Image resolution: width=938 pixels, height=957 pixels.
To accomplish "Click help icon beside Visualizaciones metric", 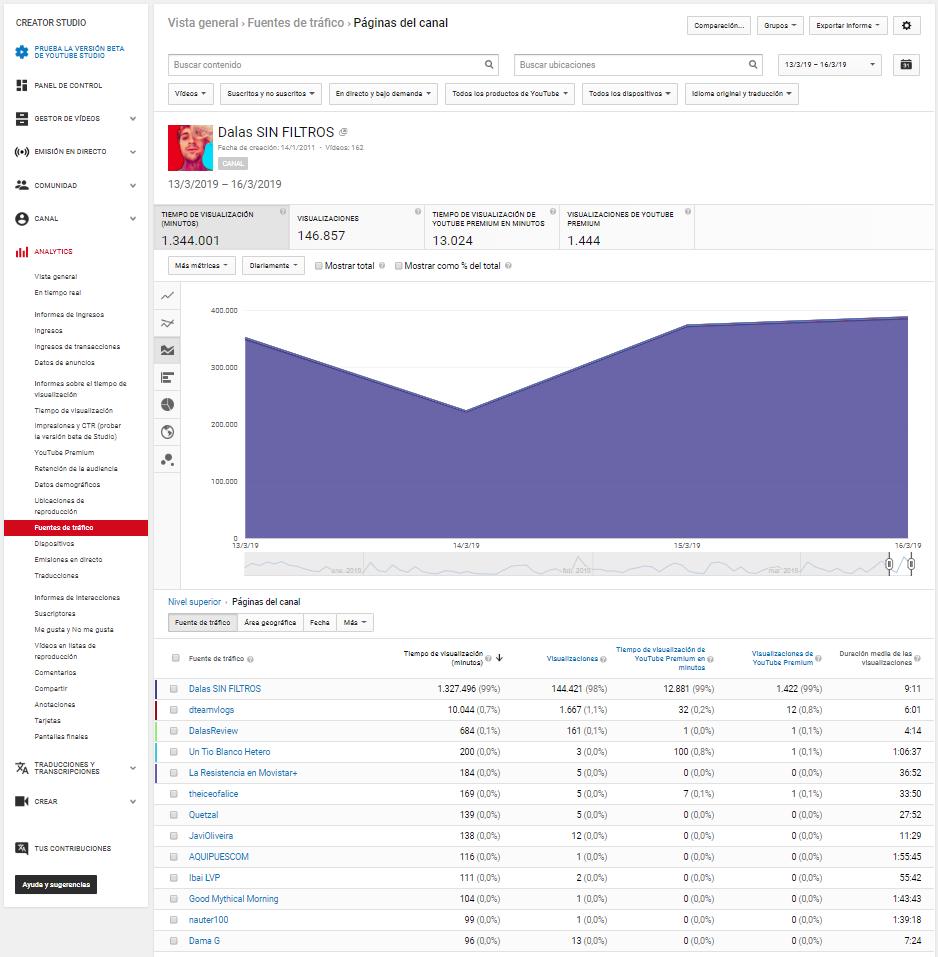I will (x=418, y=212).
